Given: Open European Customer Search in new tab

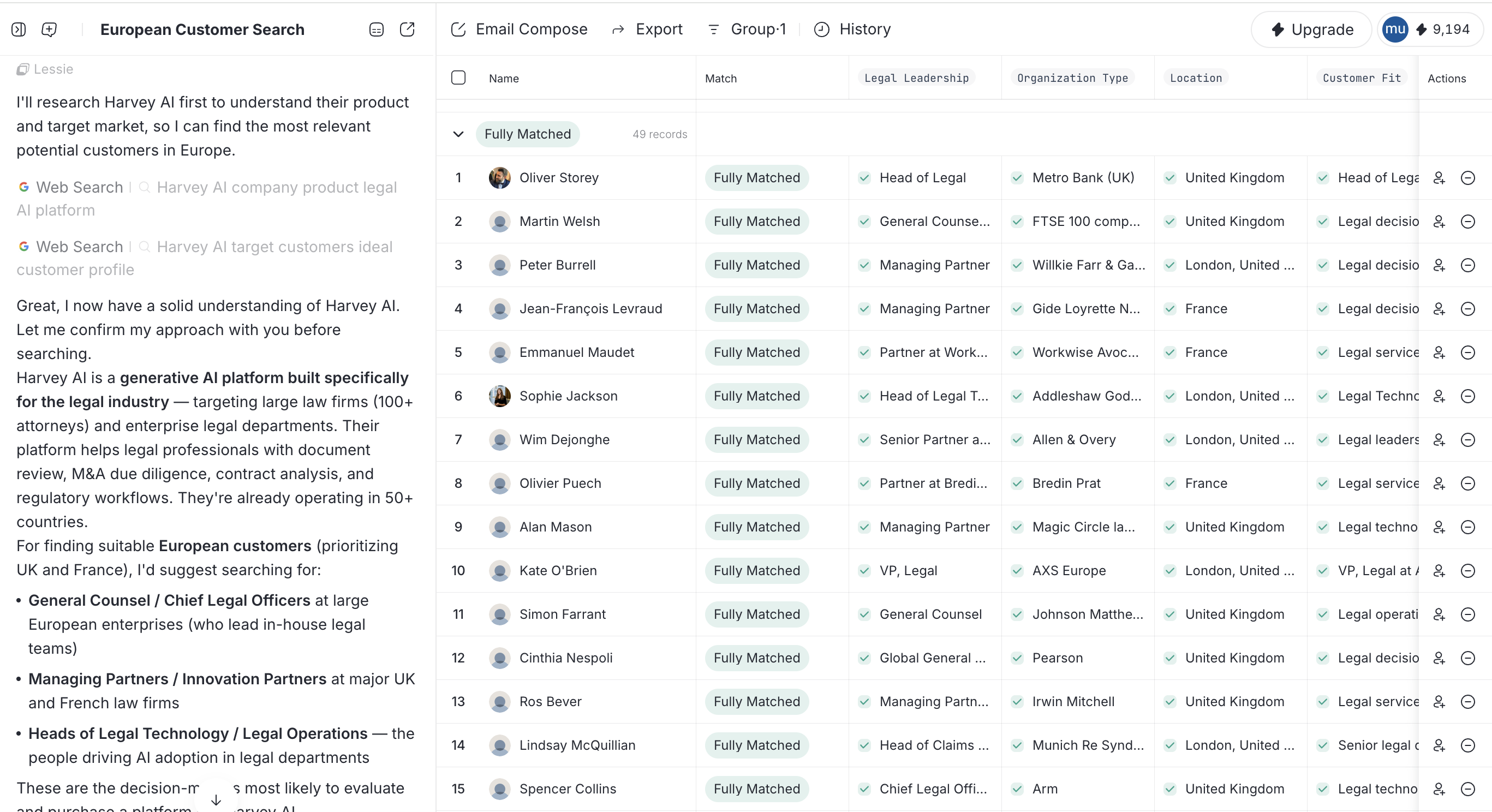Looking at the screenshot, I should (x=408, y=29).
